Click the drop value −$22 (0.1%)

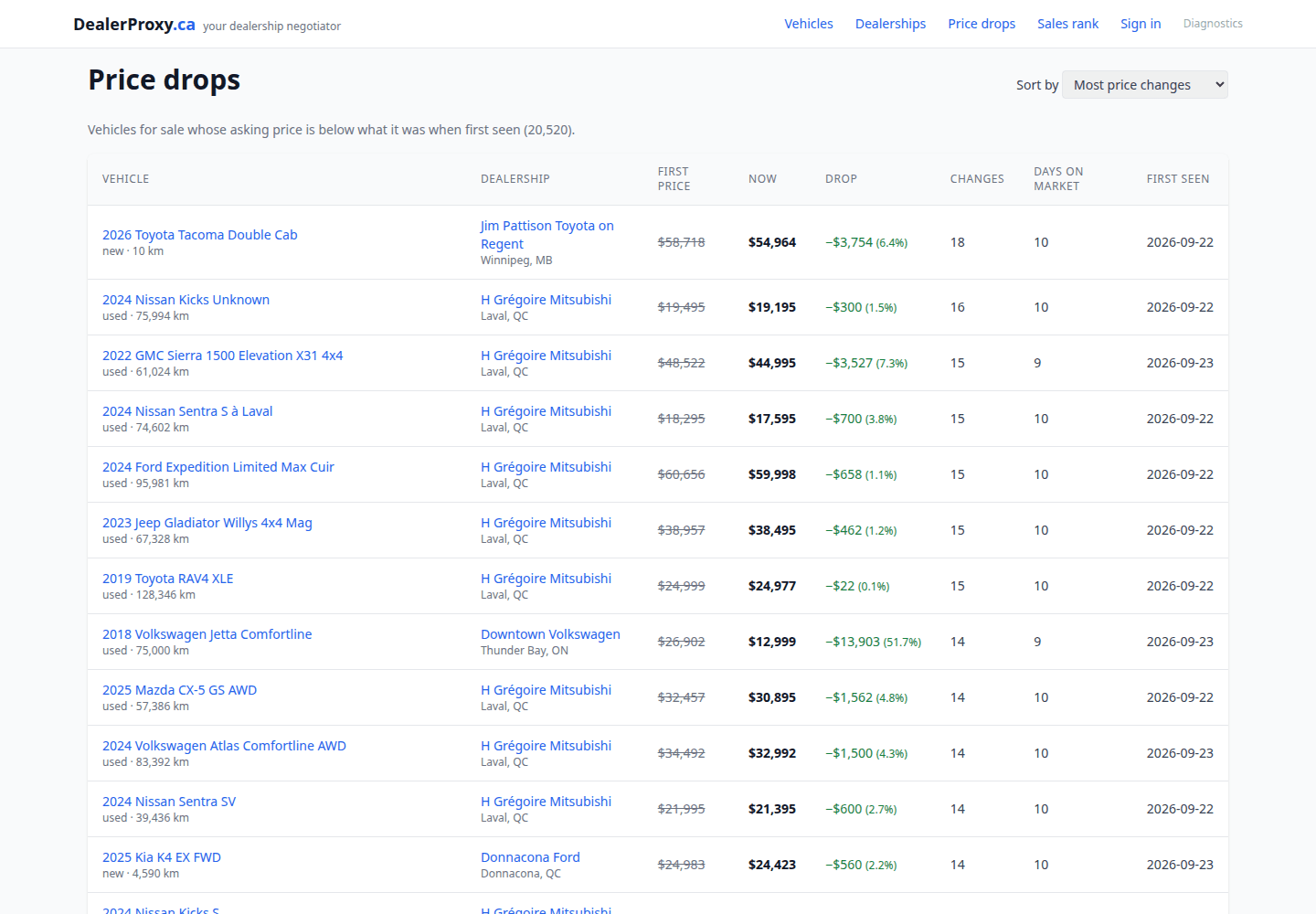(x=857, y=586)
